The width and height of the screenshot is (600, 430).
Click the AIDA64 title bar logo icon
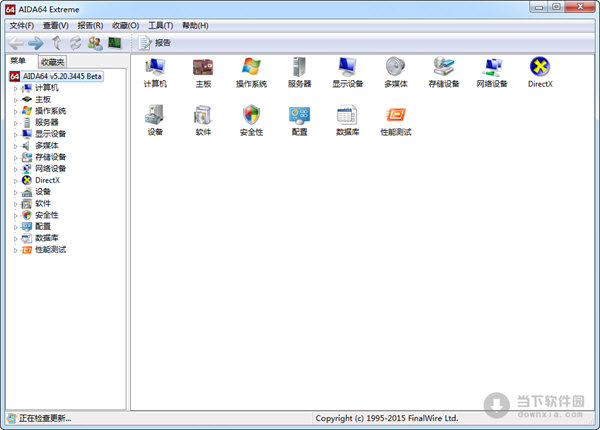click(x=10, y=10)
